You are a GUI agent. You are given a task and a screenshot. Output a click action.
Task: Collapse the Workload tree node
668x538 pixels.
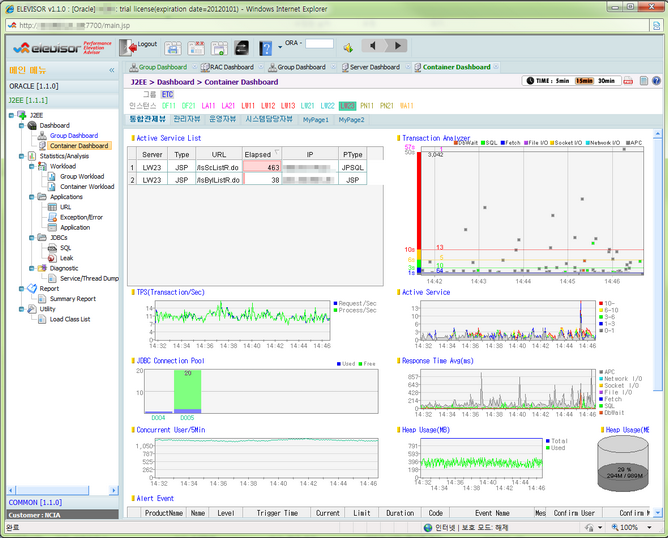[32, 167]
